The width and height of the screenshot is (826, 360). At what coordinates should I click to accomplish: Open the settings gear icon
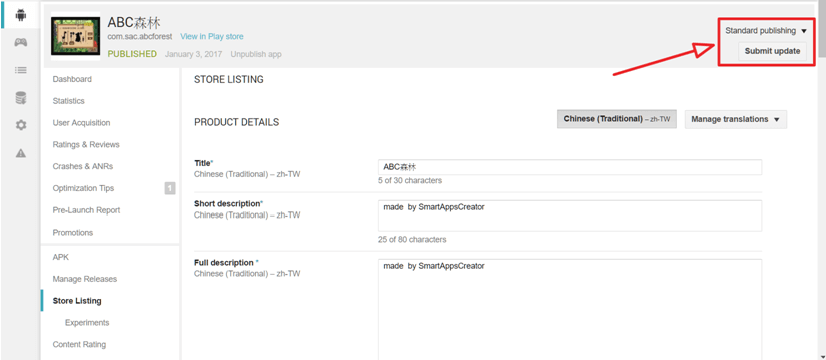21,125
